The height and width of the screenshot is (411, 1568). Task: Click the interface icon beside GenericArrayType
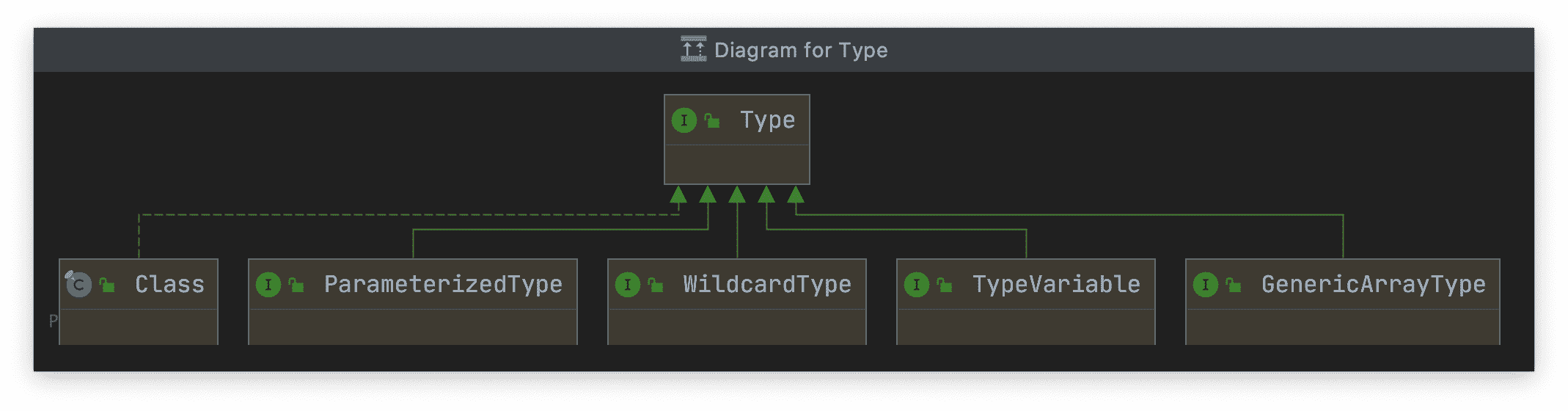point(1206,285)
